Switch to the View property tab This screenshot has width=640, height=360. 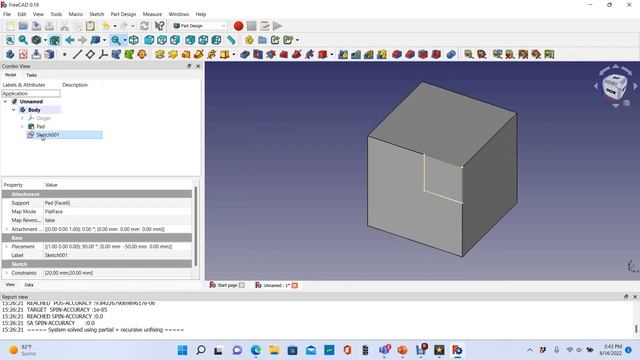point(10,284)
